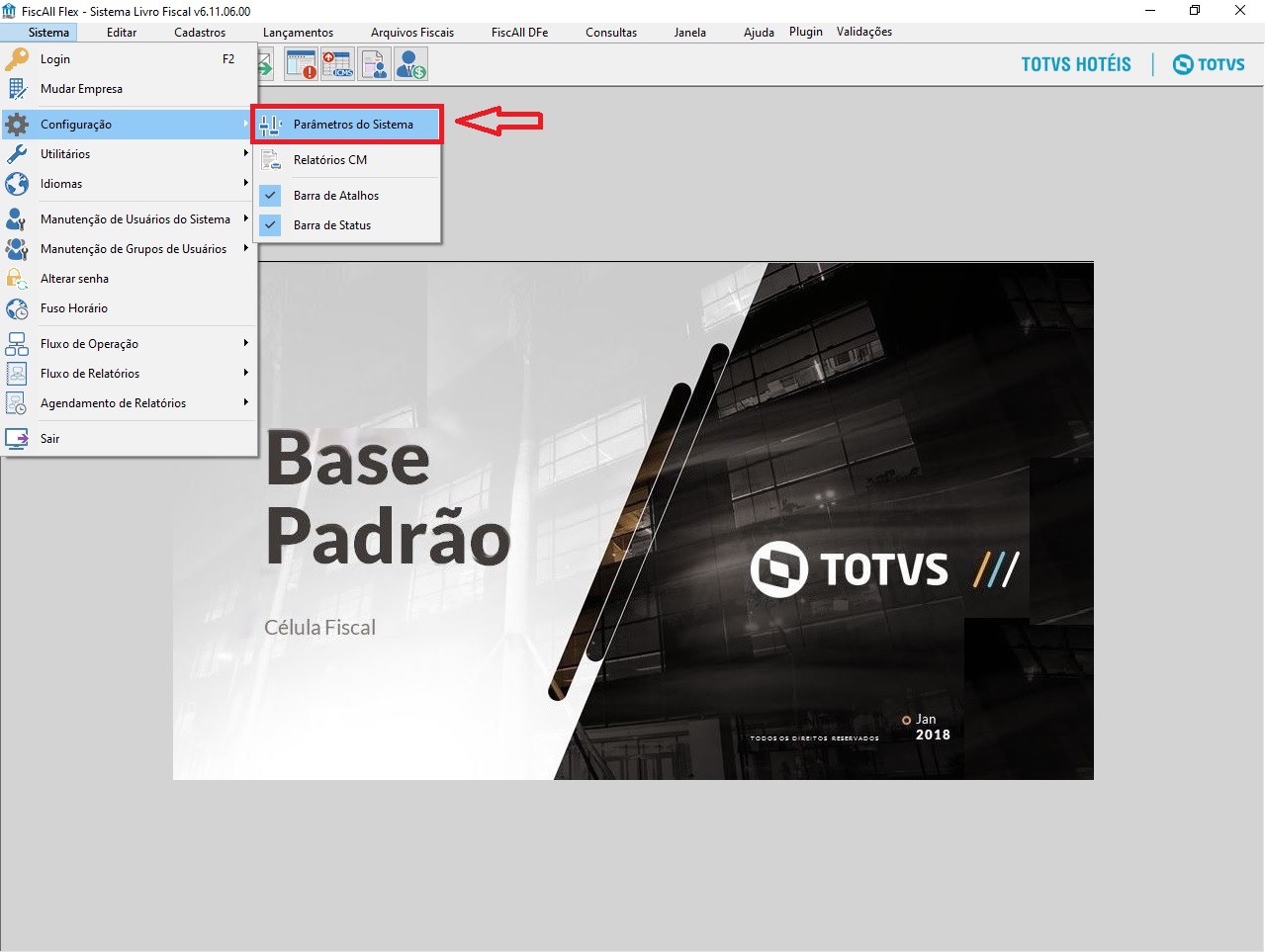
Task: Click the Login key icon
Action: point(17,59)
